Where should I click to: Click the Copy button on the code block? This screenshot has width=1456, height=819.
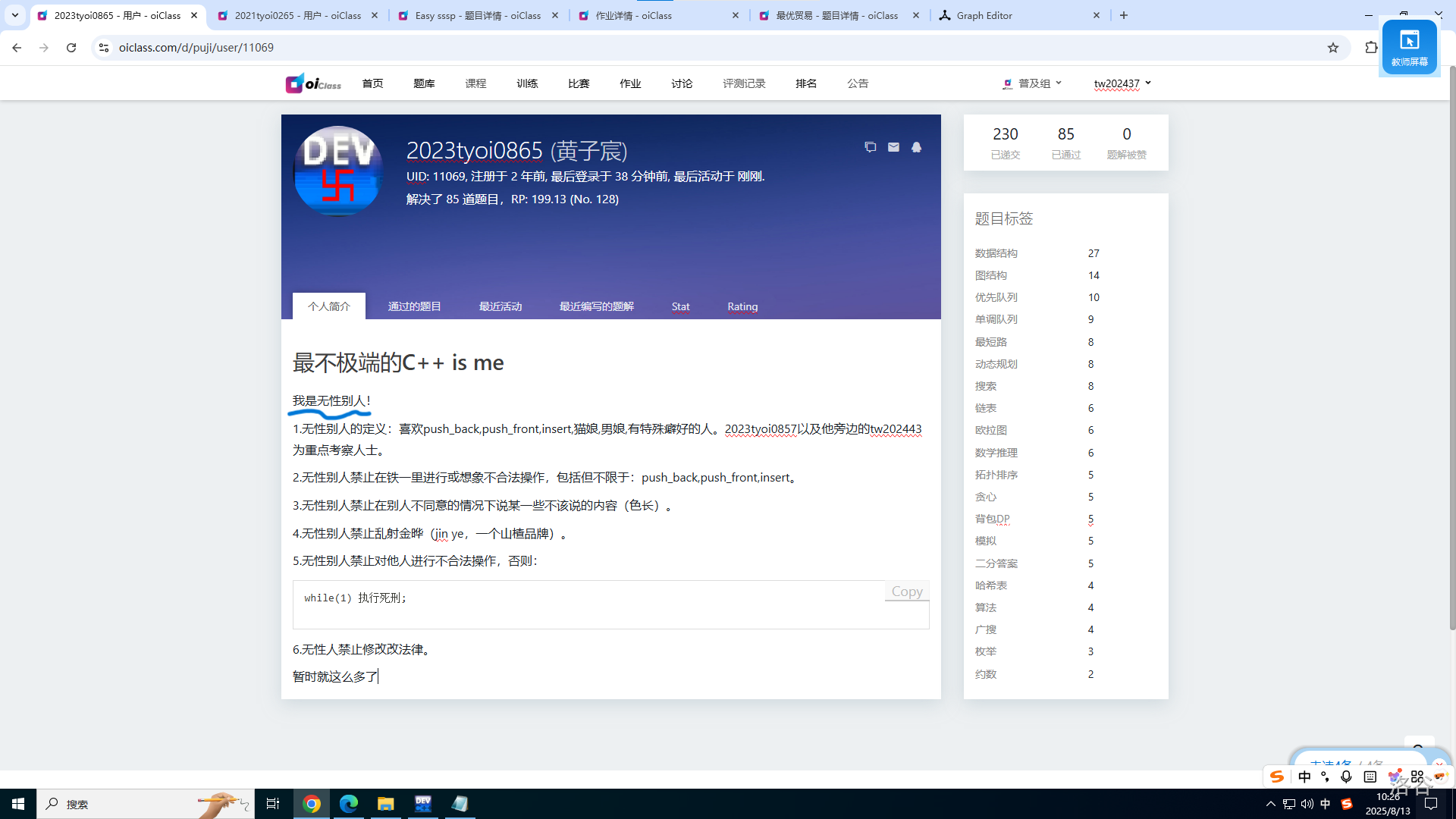[906, 591]
